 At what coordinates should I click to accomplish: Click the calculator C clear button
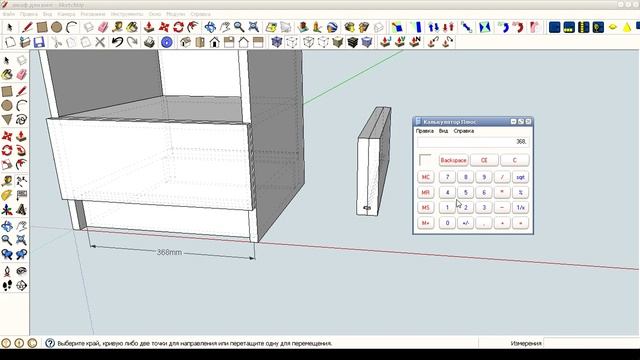pyautogui.click(x=515, y=160)
